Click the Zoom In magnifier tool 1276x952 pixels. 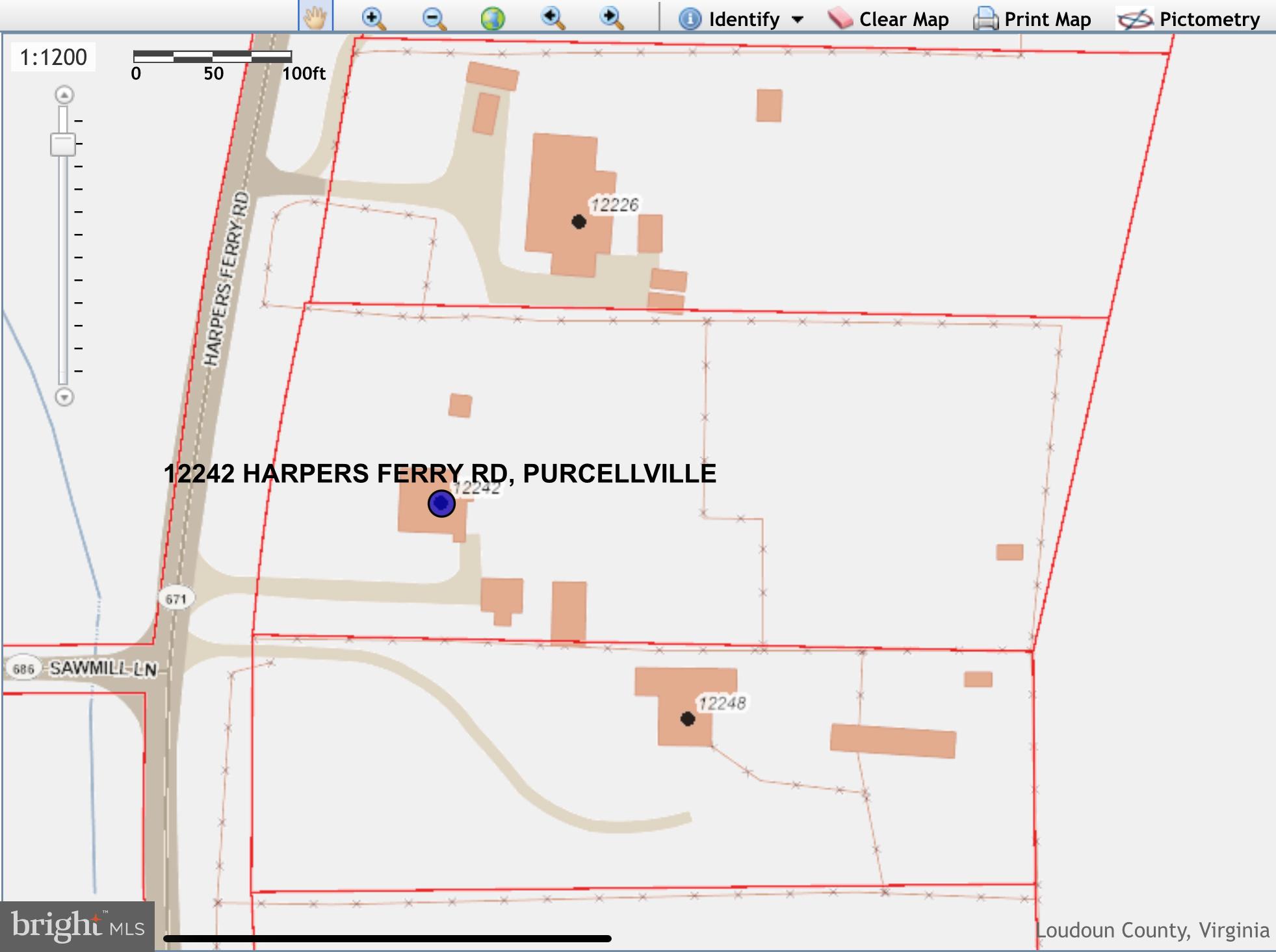coord(373,18)
